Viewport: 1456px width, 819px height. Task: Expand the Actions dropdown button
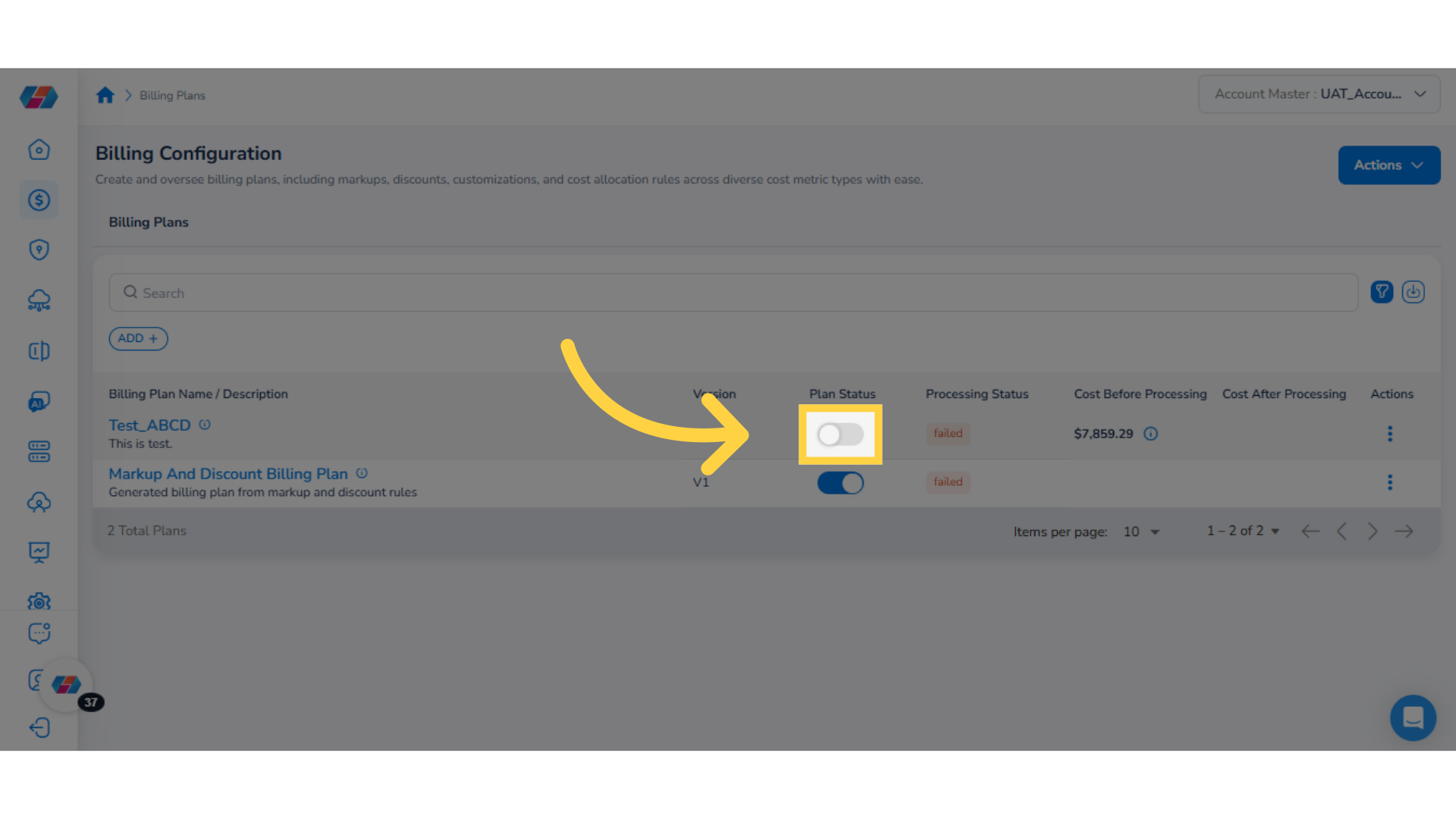pyautogui.click(x=1389, y=165)
